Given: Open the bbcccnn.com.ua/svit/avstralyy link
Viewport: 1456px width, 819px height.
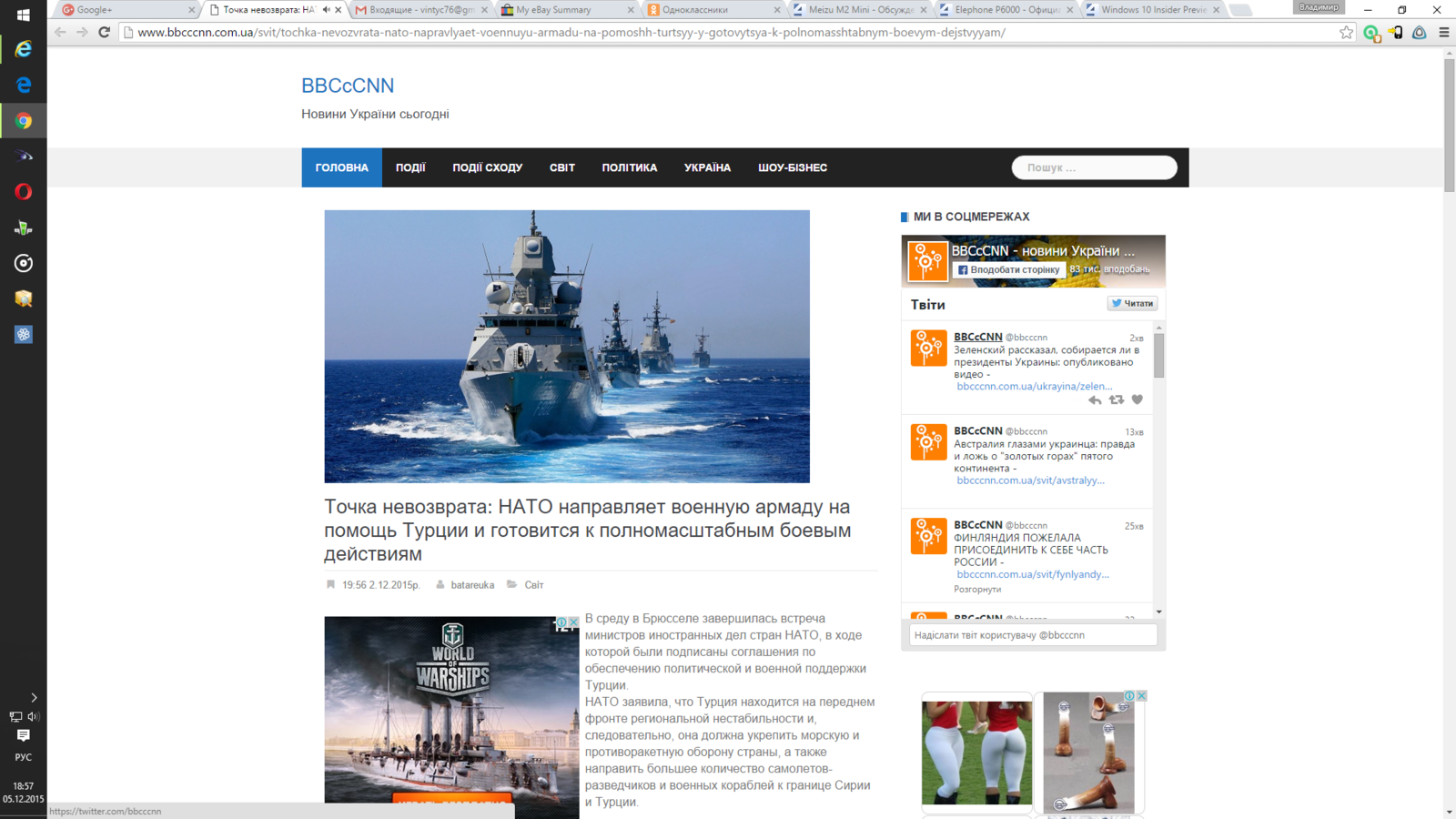Looking at the screenshot, I should [1030, 480].
